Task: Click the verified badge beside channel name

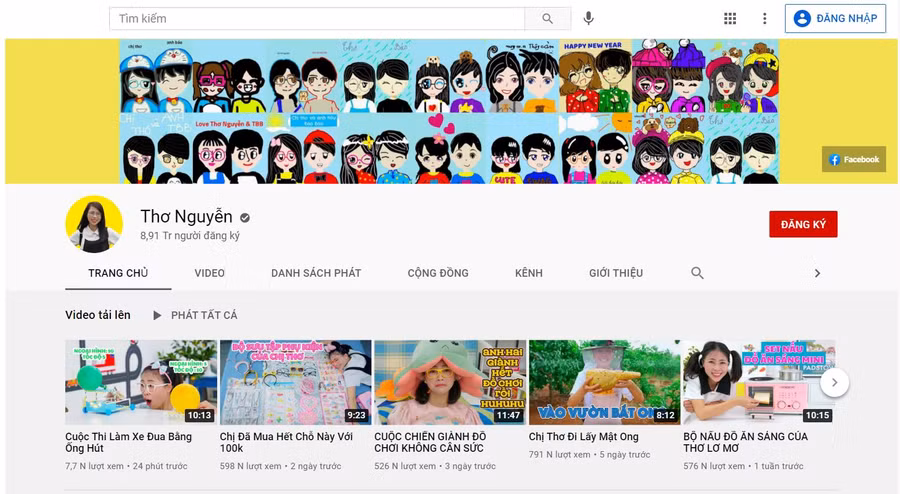Action: (x=245, y=217)
